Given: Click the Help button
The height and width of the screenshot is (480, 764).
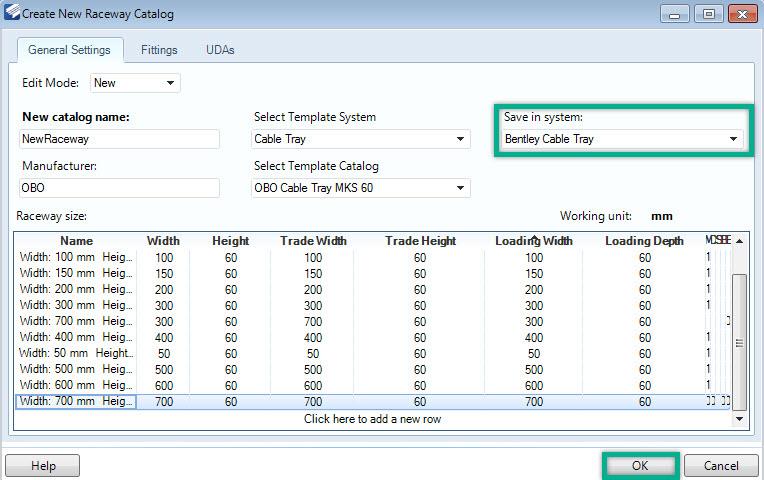Looking at the screenshot, I should click(43, 466).
